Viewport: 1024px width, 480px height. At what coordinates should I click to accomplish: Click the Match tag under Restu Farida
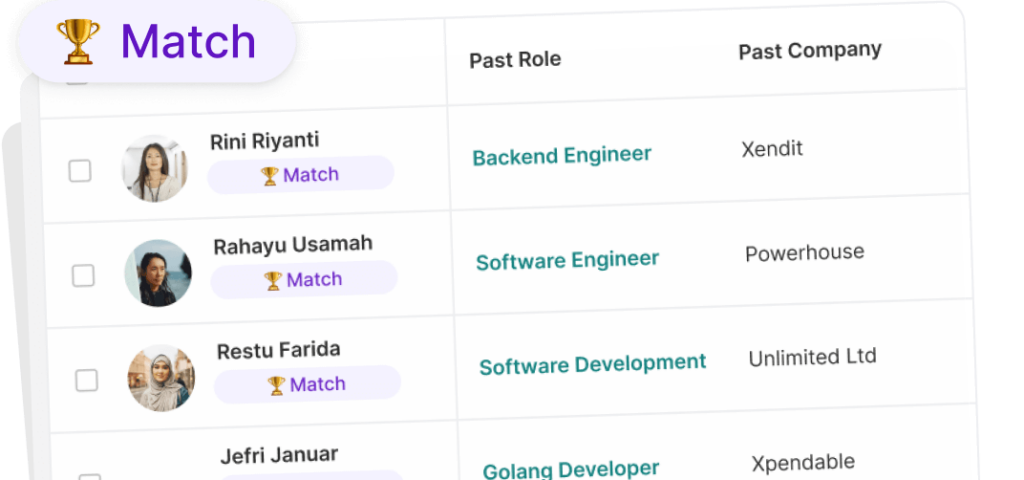pos(307,385)
